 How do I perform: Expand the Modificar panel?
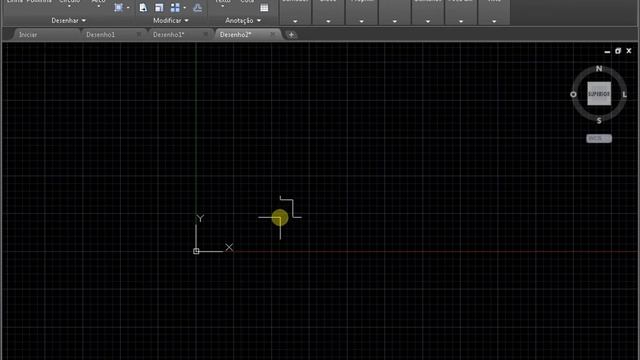(171, 20)
